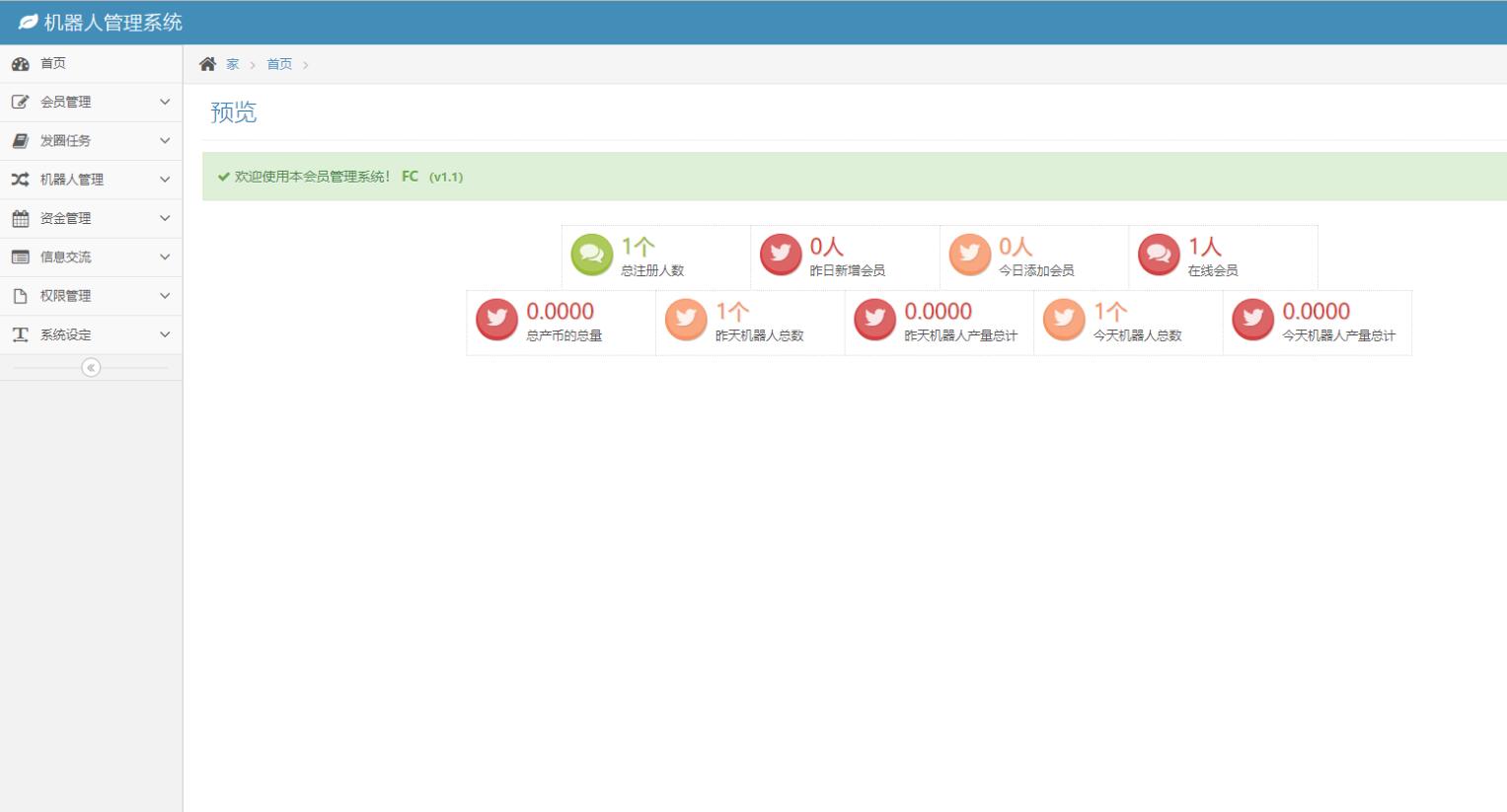Click the red bird icon for 昨天机器人产量总计
The width and height of the screenshot is (1507, 812).
(x=875, y=320)
